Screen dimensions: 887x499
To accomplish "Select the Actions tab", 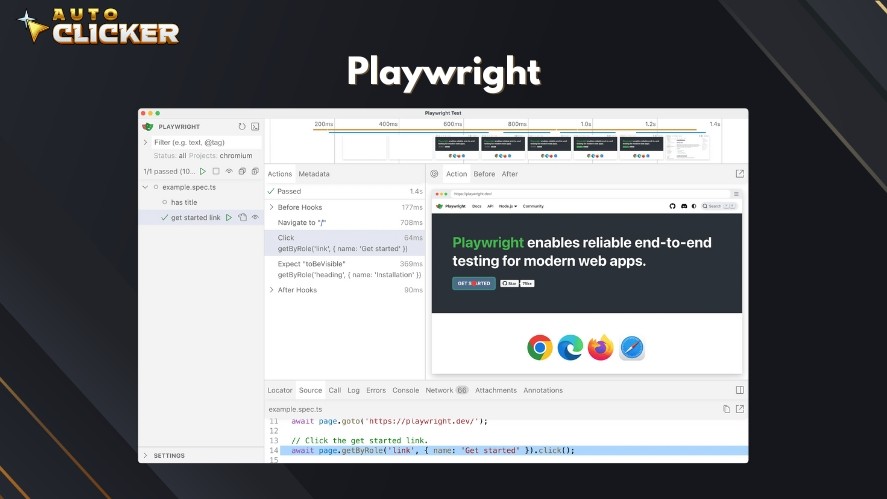I will (279, 174).
